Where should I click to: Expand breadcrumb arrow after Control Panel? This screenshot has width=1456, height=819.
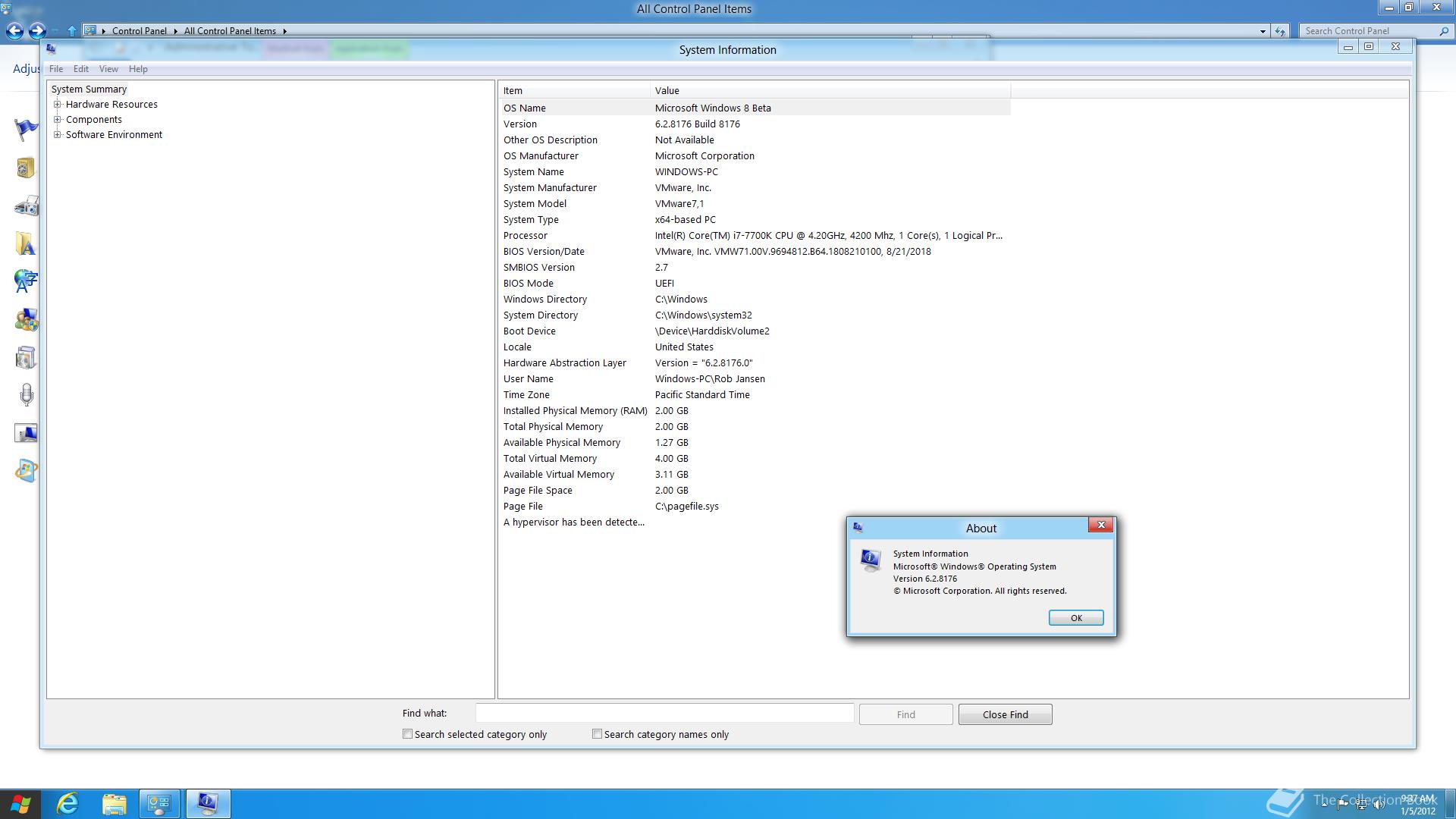click(175, 31)
